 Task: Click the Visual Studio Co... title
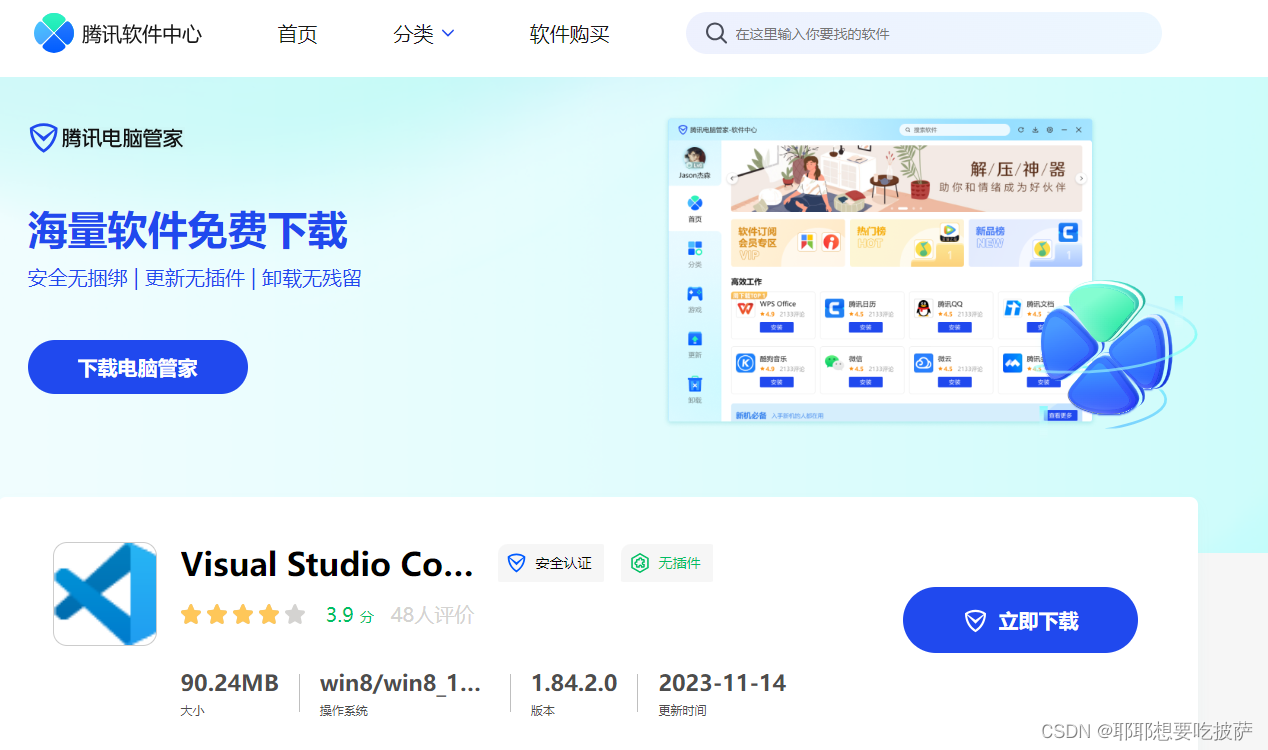tap(327, 564)
